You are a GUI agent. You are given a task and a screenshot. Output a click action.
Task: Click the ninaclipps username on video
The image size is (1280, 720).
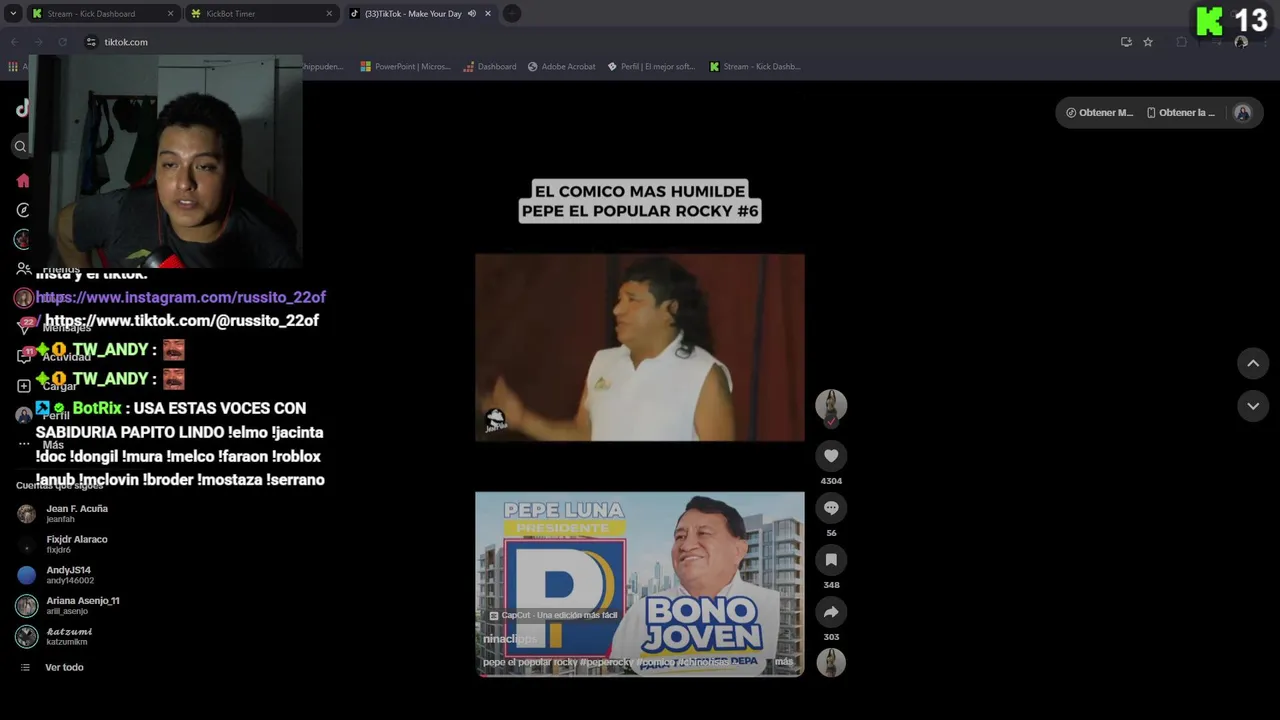510,639
